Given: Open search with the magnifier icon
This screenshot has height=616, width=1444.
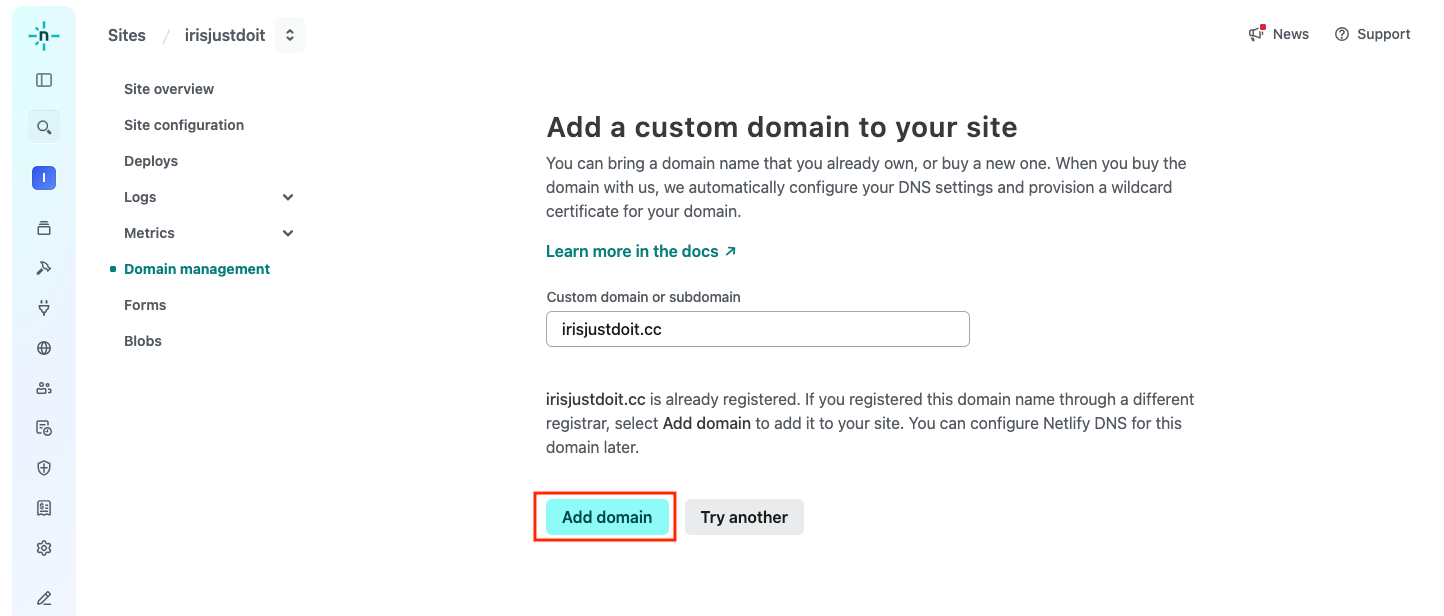Looking at the screenshot, I should [x=44, y=127].
